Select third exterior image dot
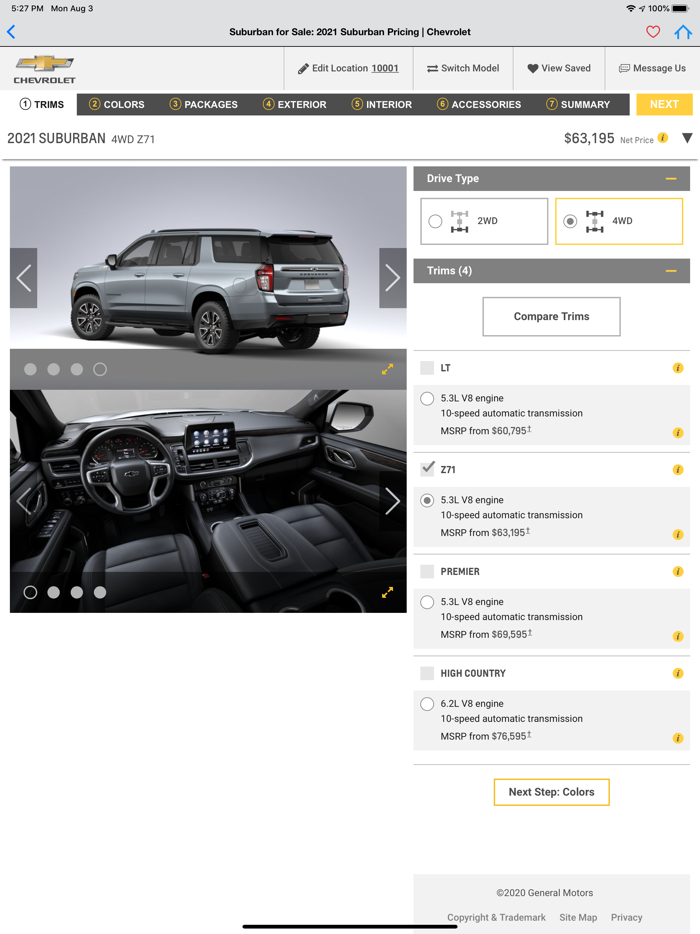The width and height of the screenshot is (700, 934). pyautogui.click(x=77, y=369)
